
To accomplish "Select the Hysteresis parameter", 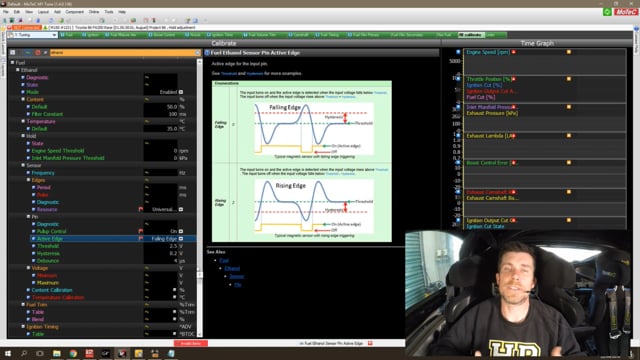I will click(x=48, y=253).
